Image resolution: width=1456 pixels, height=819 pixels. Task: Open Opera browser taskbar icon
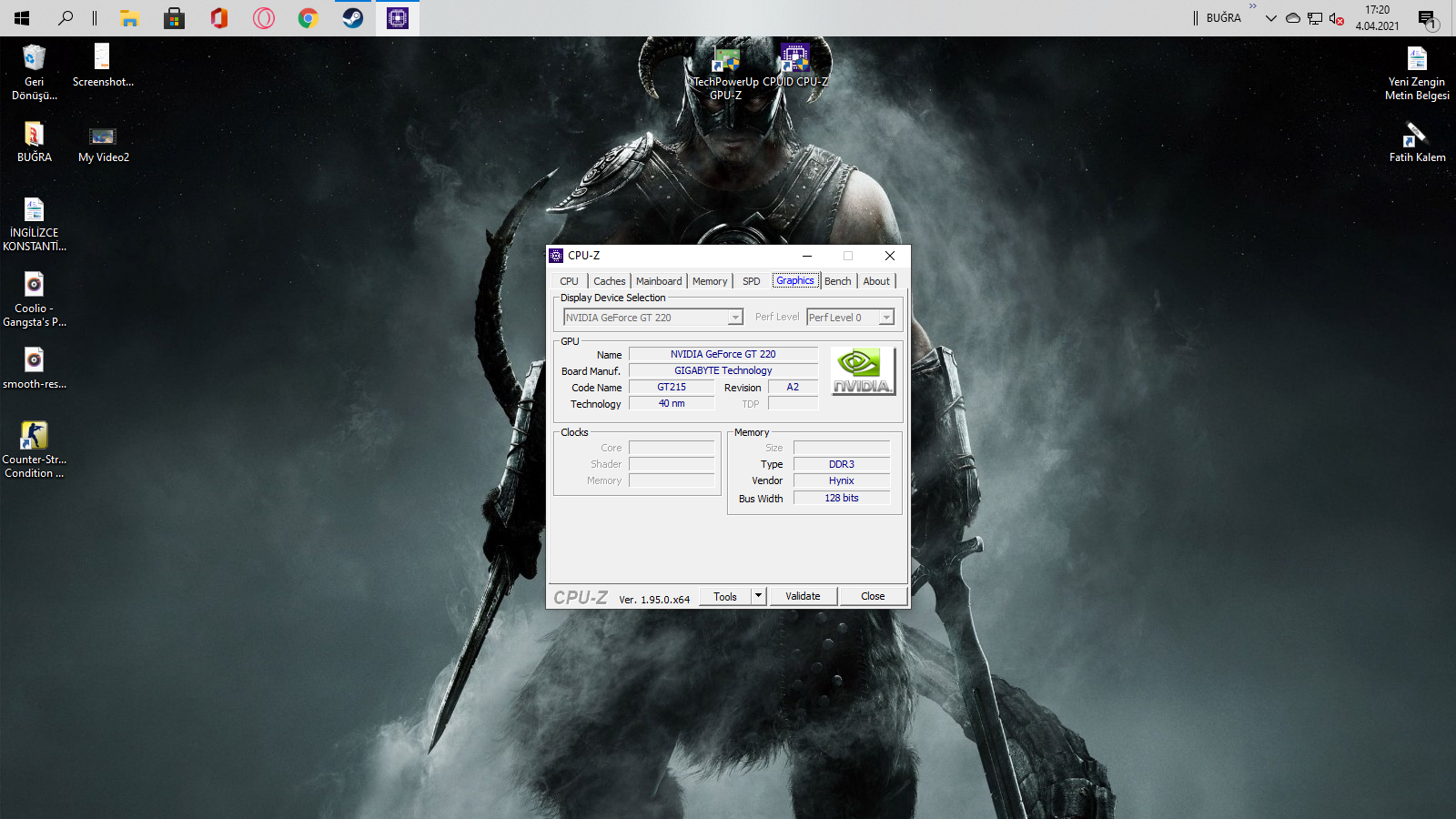264,18
